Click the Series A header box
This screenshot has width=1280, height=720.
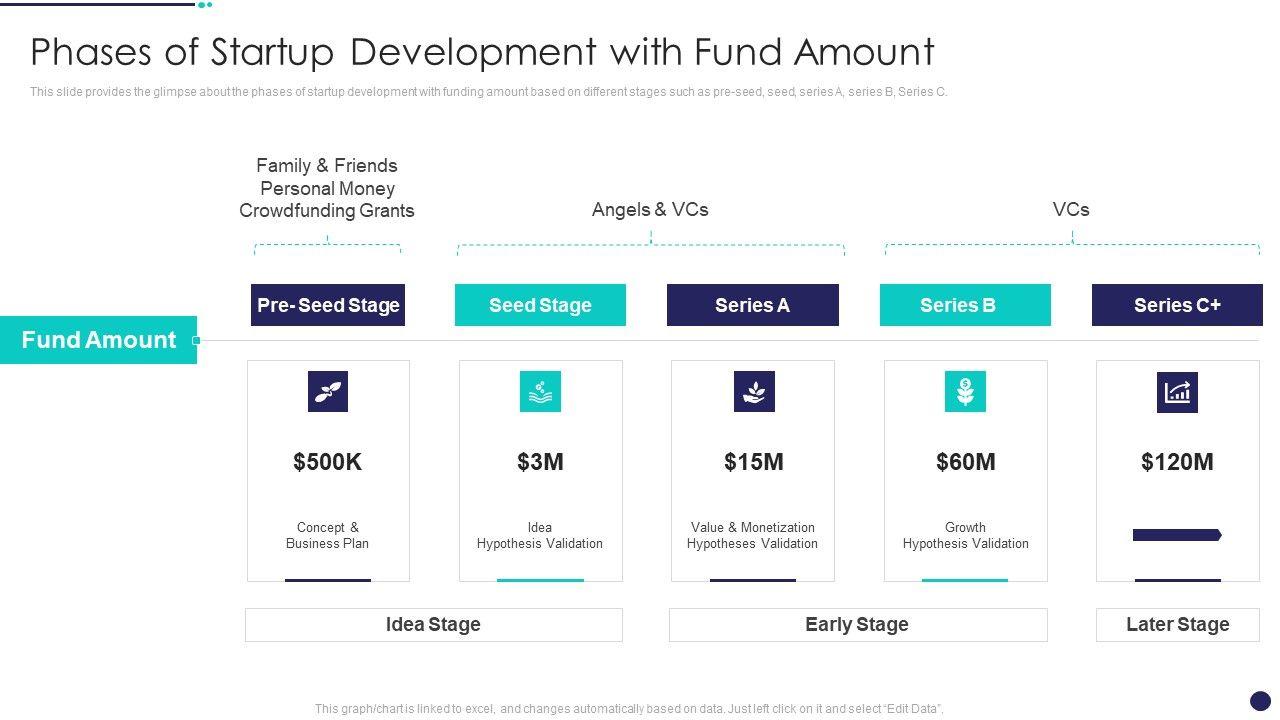point(753,305)
